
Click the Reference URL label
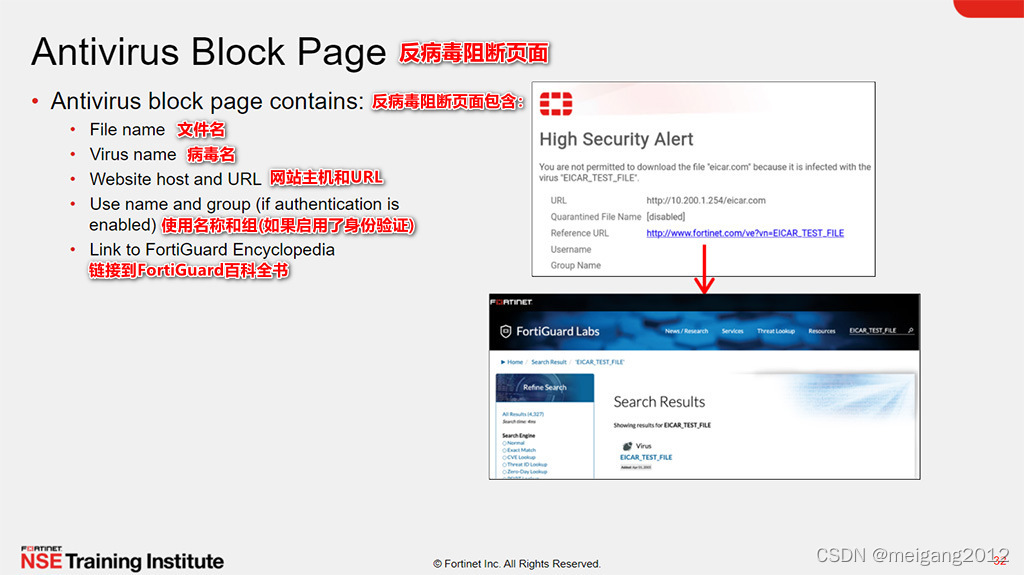pyautogui.click(x=579, y=233)
